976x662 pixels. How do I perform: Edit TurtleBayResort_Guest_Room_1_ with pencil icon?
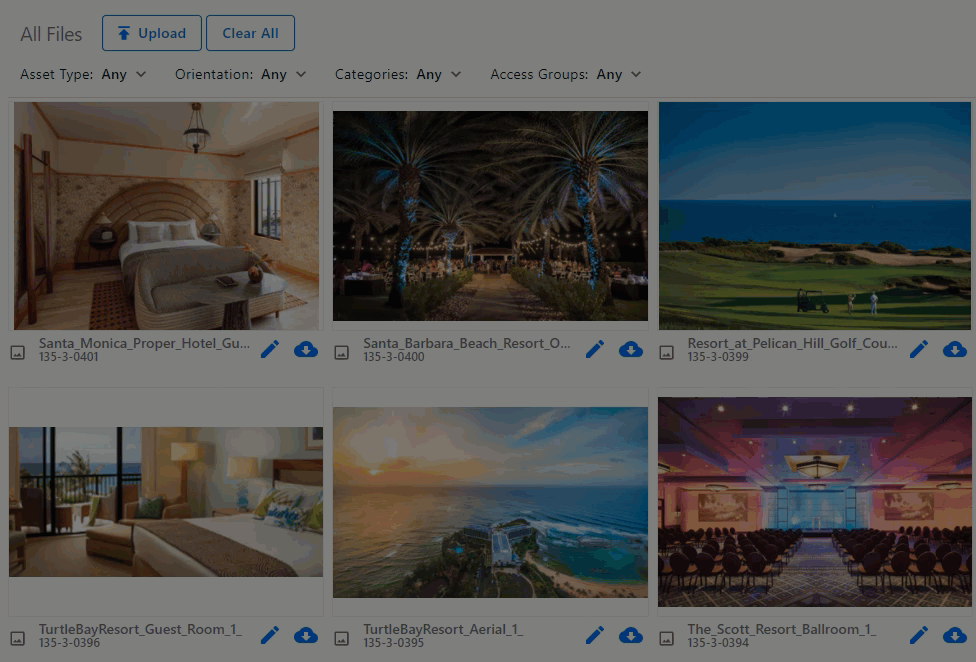[270, 635]
